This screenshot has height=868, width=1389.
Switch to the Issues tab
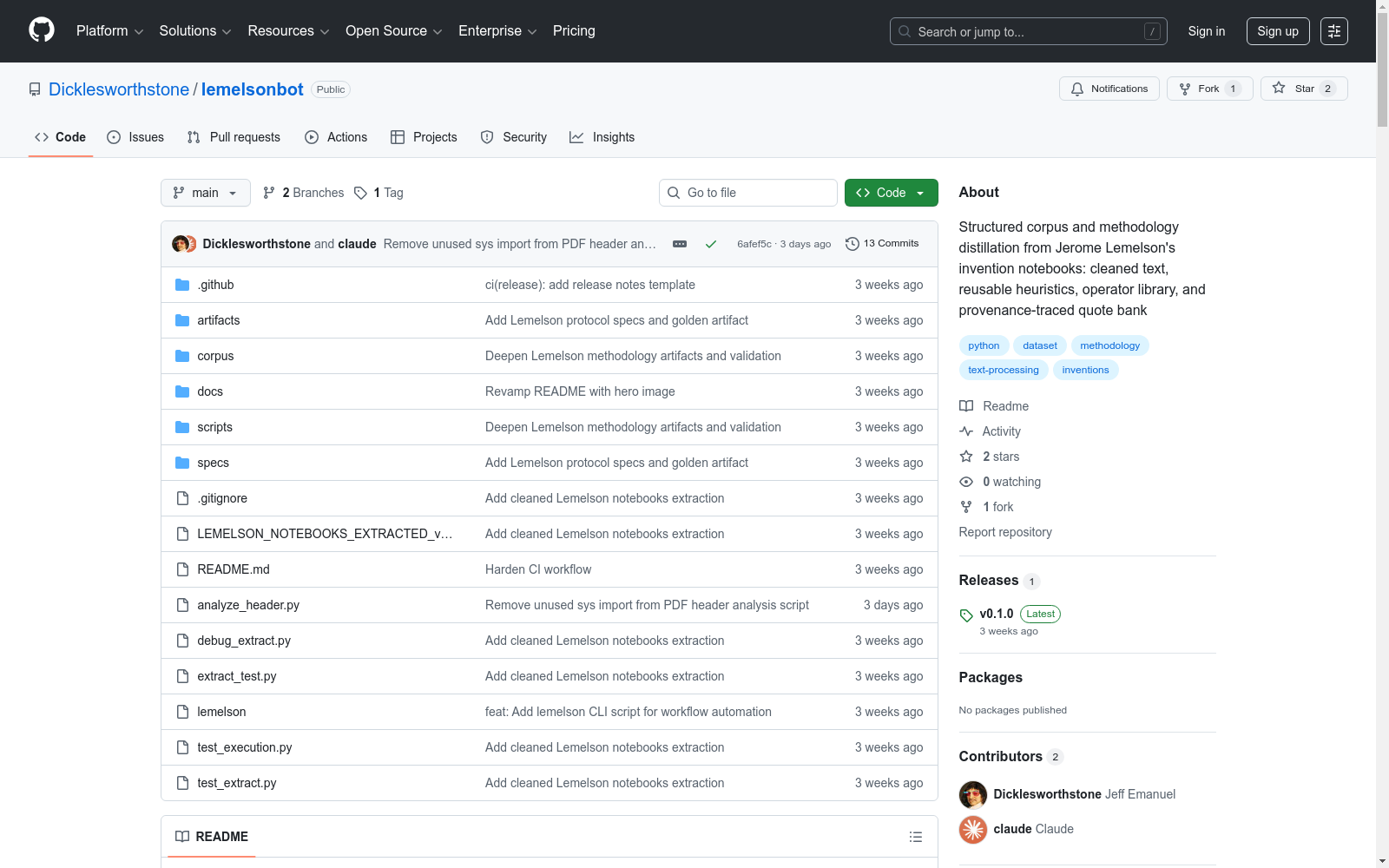(135, 137)
